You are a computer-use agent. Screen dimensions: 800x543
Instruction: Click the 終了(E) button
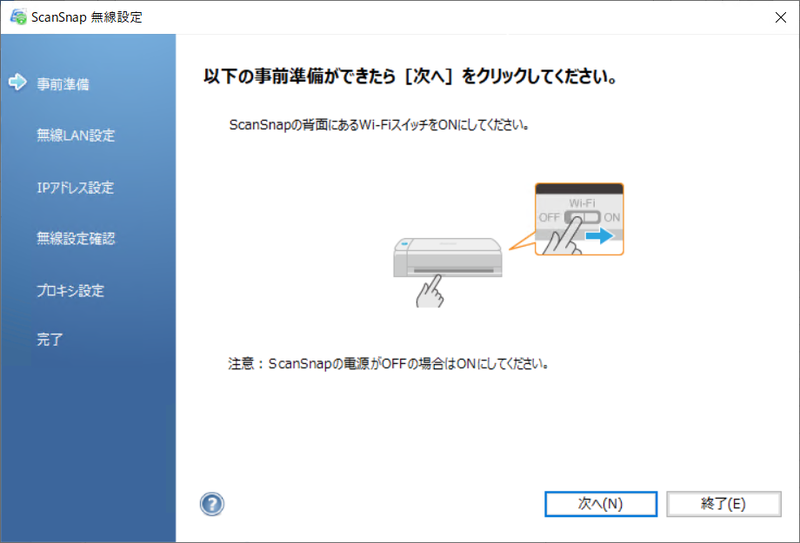point(723,504)
